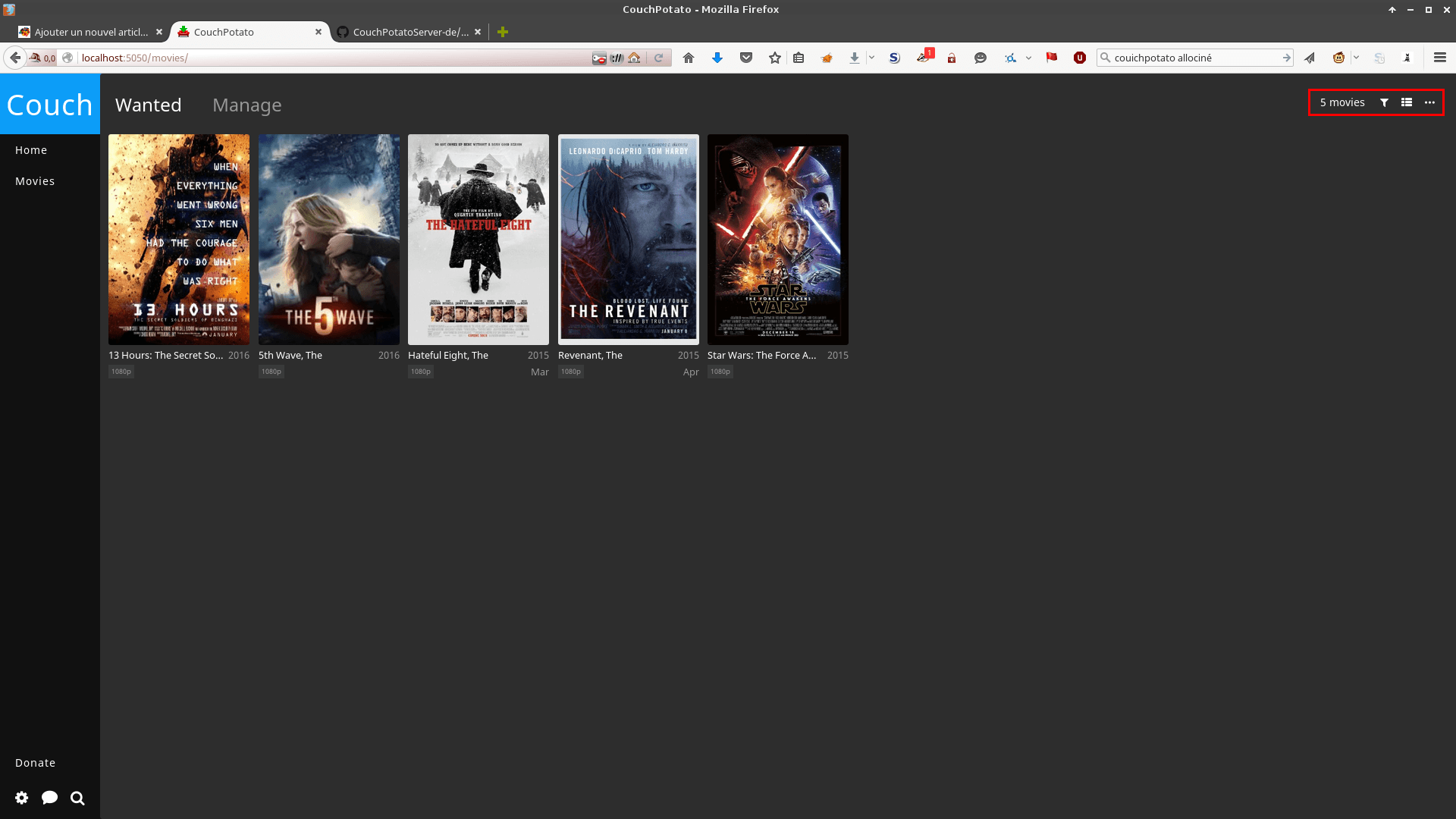1456x819 pixels.
Task: Close the CouchPotato browser tab
Action: (318, 32)
